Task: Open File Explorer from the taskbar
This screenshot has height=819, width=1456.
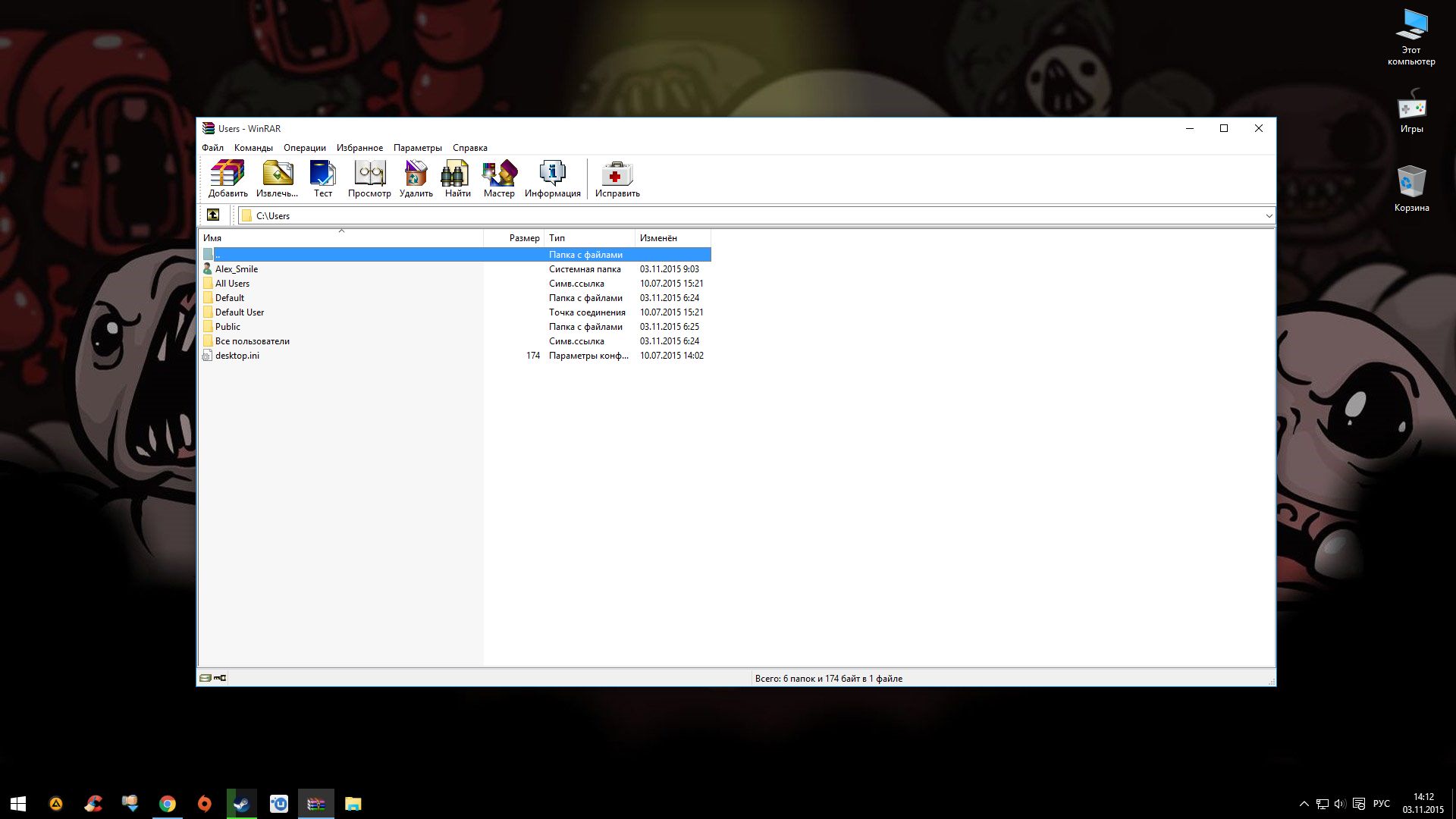Action: click(x=353, y=804)
